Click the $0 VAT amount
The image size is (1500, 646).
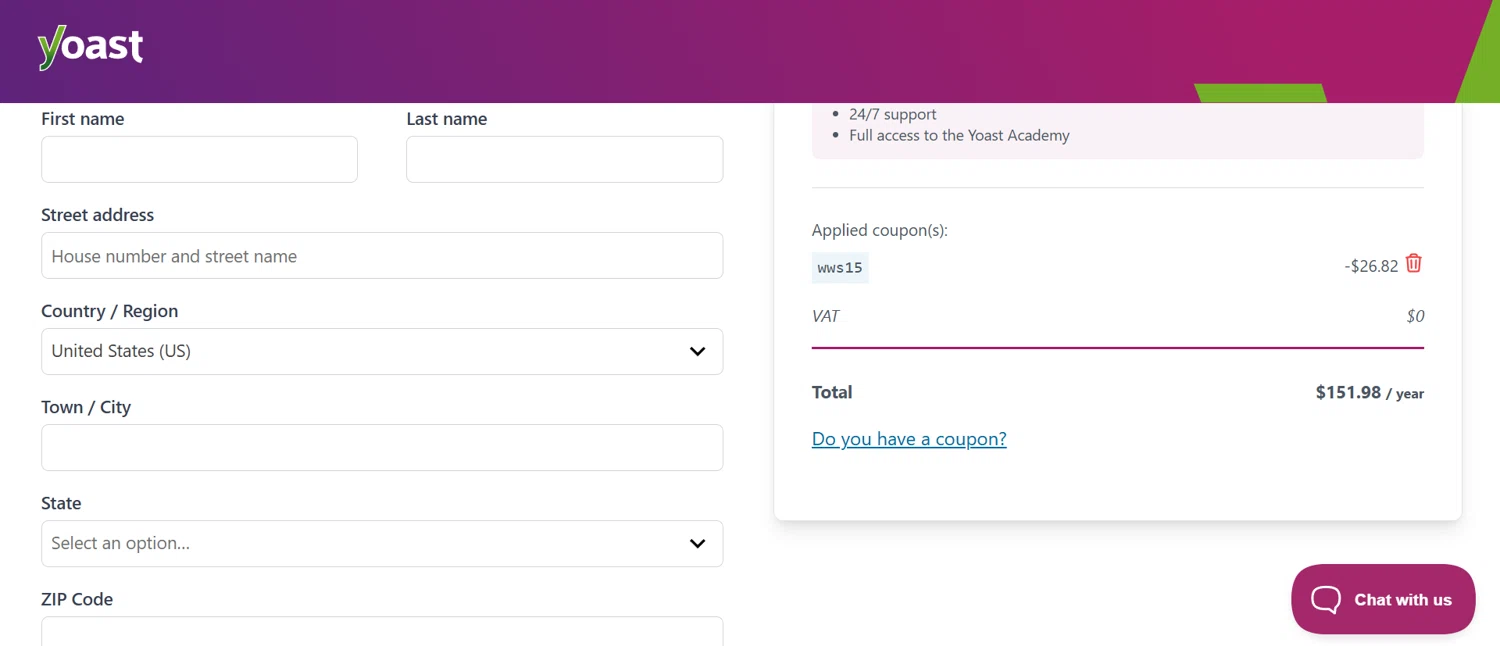pos(1415,316)
